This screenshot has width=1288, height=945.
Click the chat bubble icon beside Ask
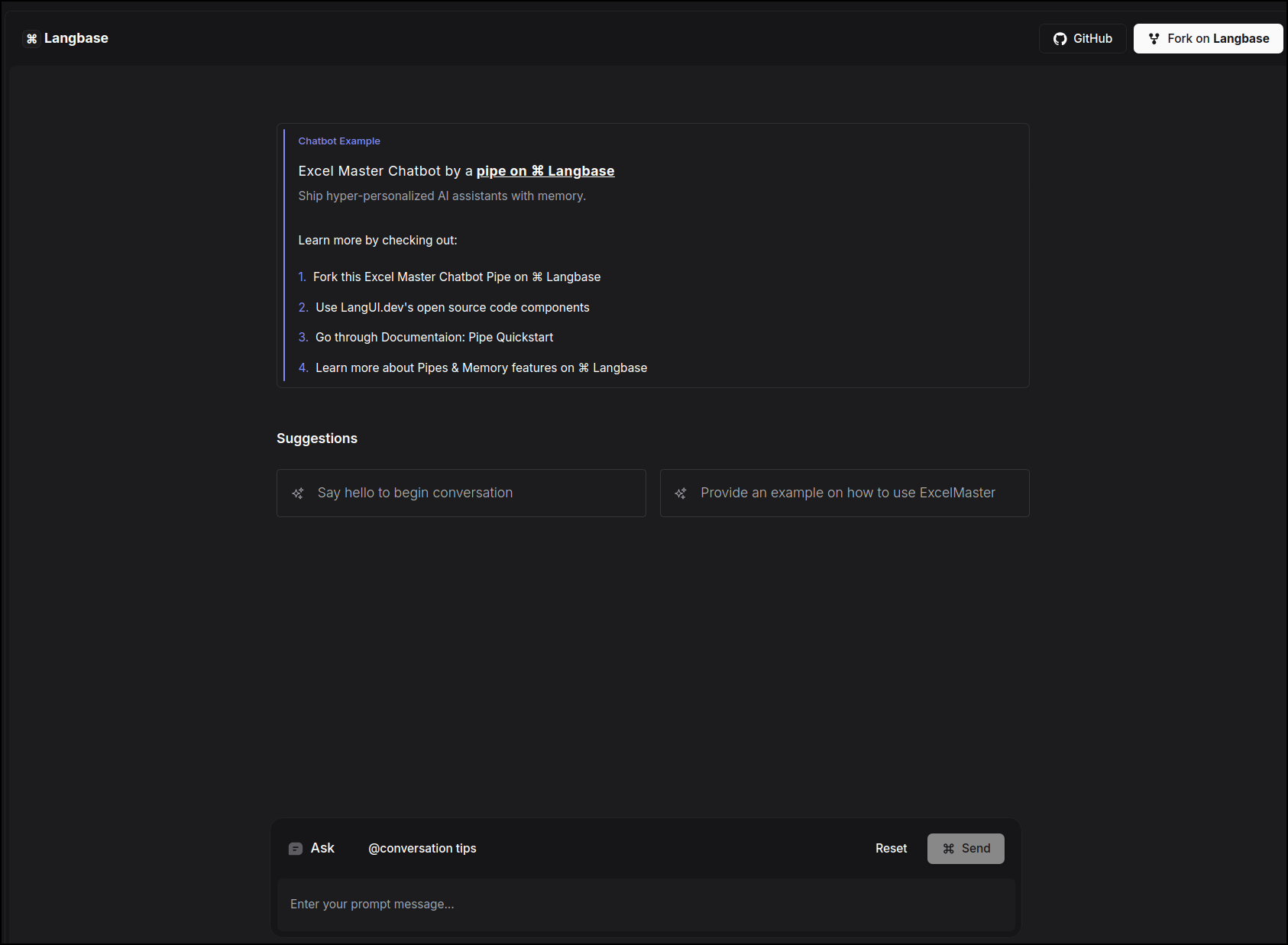tap(296, 849)
